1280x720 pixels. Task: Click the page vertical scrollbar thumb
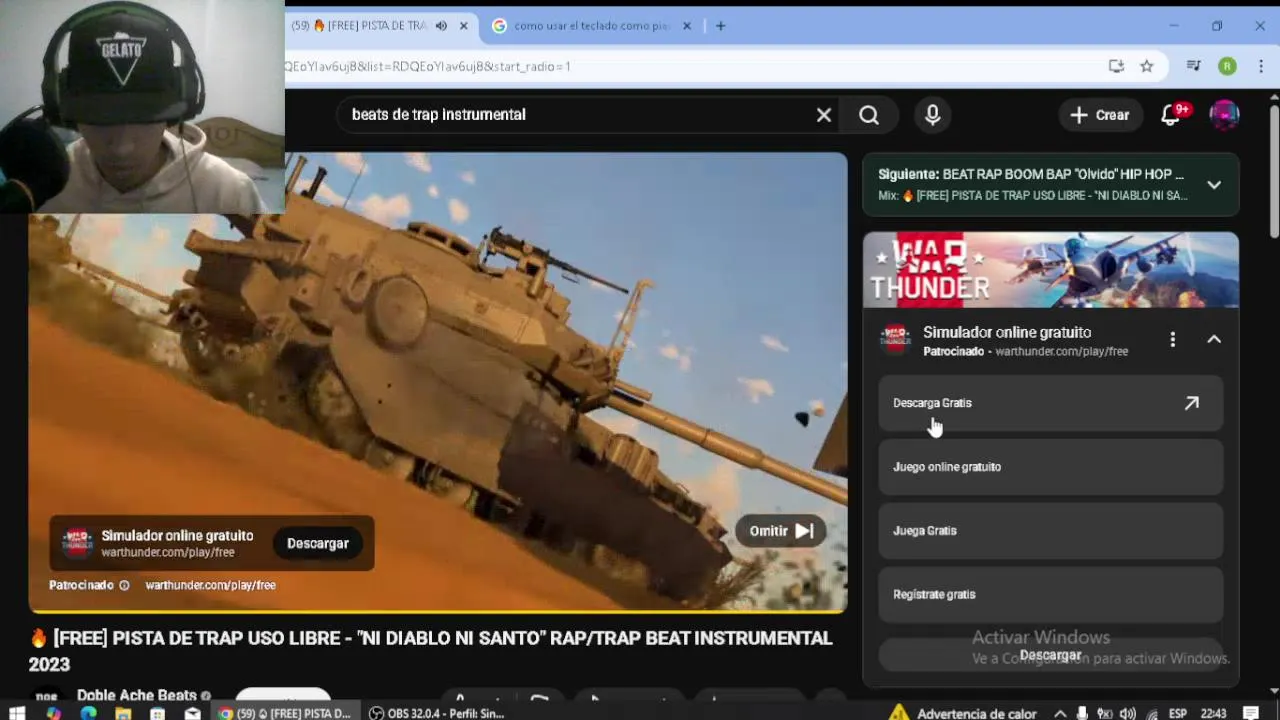pos(1274,170)
